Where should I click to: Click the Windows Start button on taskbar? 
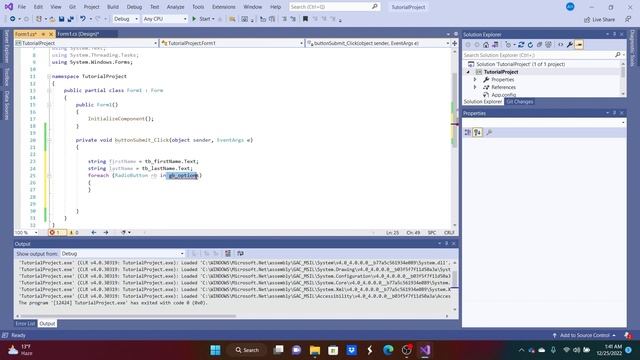pyautogui.click(x=215, y=350)
